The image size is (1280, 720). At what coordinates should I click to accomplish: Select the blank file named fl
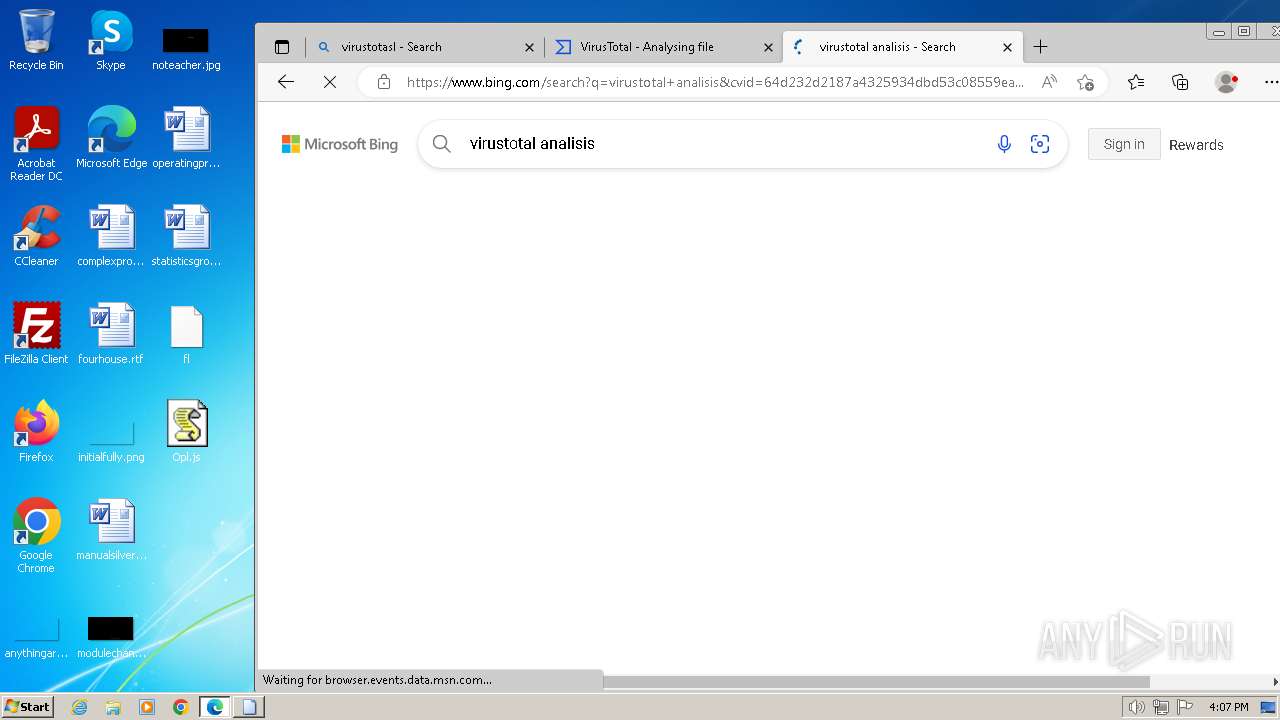(186, 334)
